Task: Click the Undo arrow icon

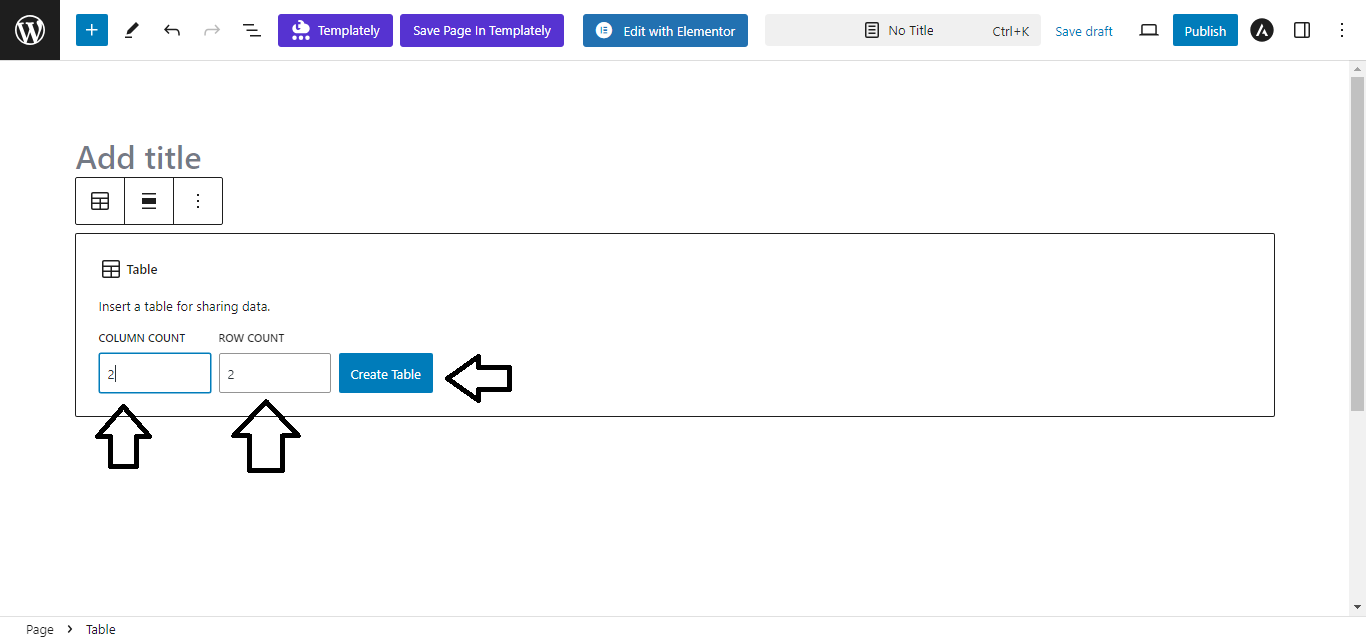Action: (172, 30)
